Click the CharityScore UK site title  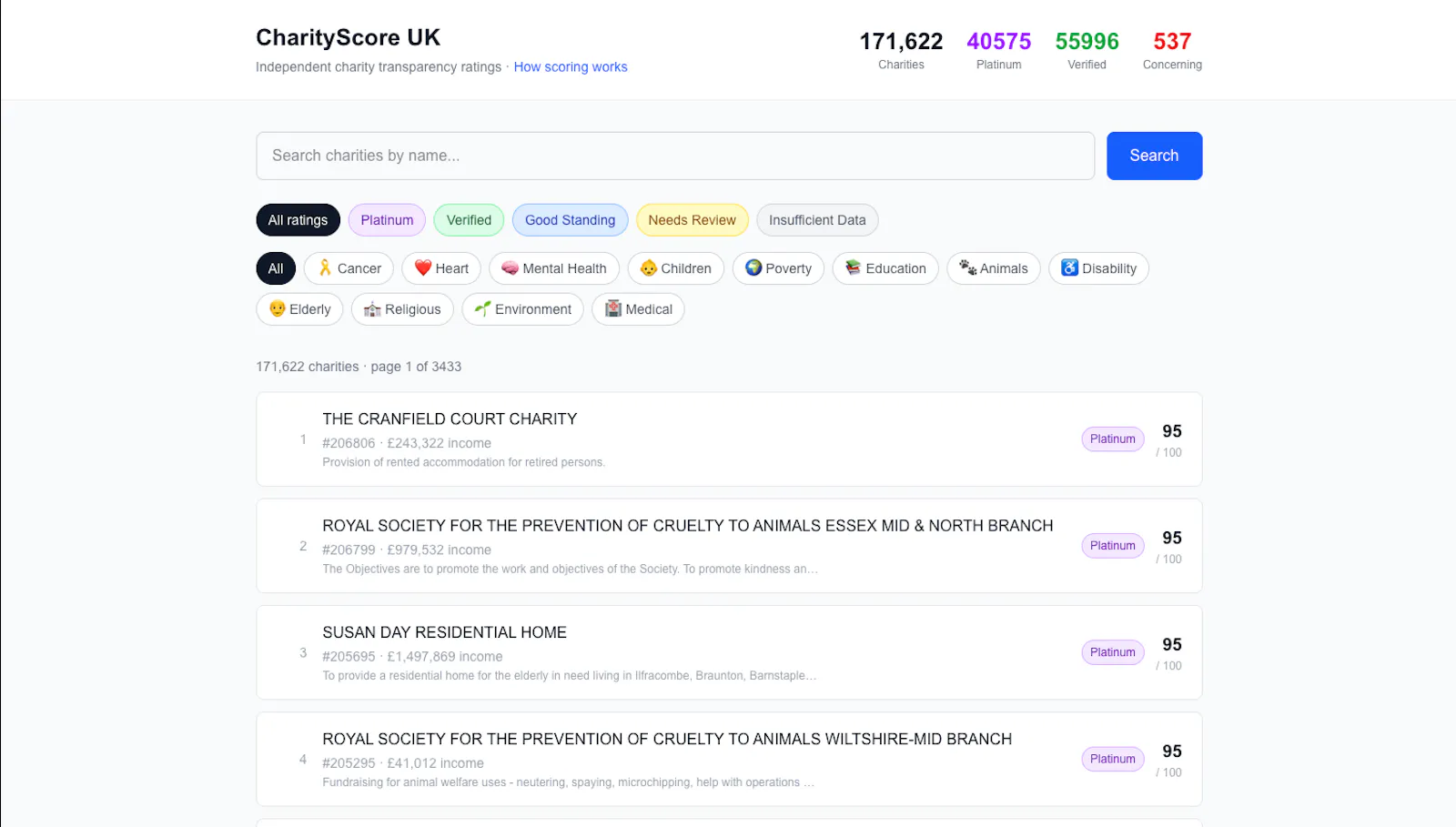348,37
